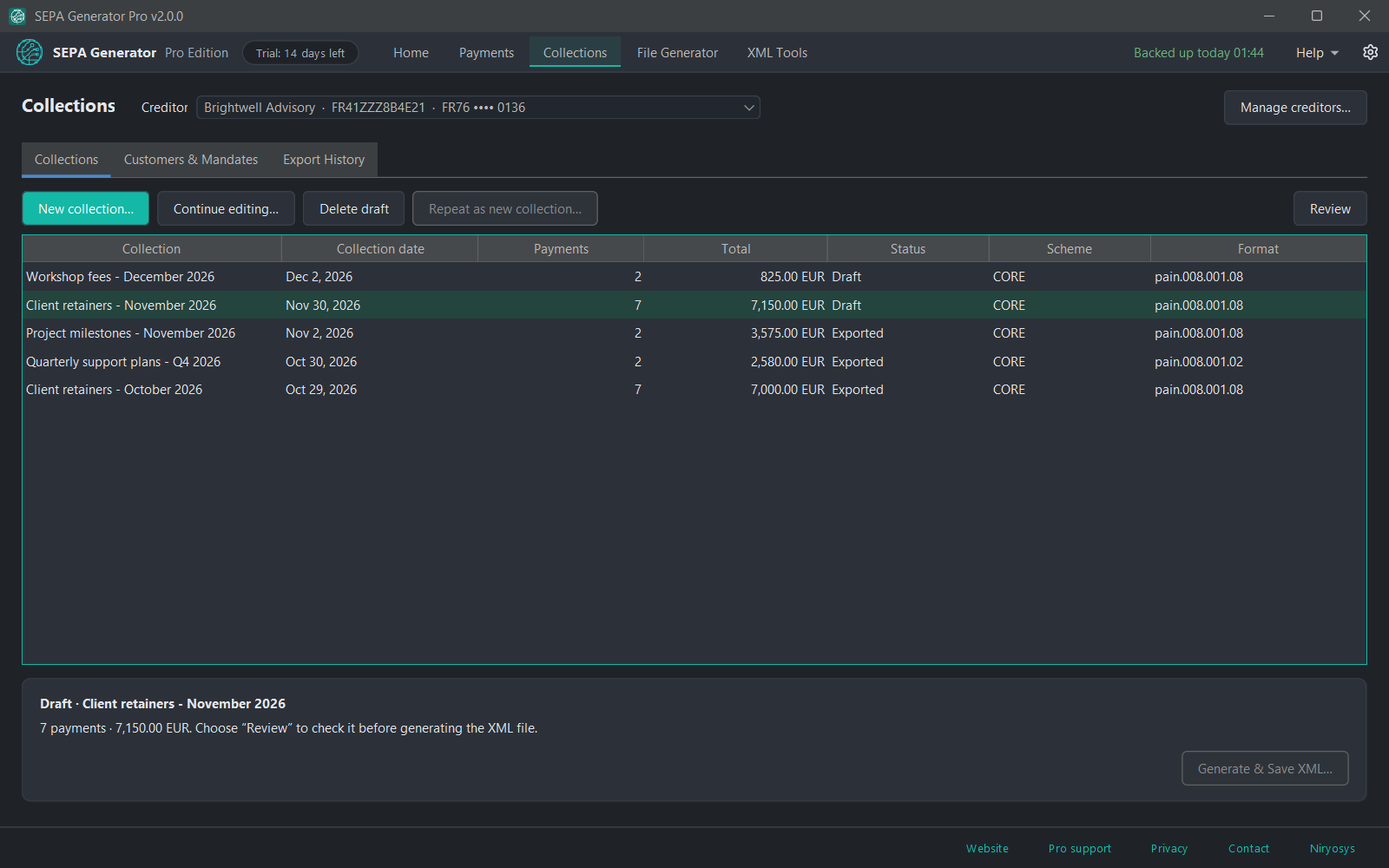This screenshot has width=1389, height=868.
Task: Click the SEPA Generator logo icon
Action: tap(30, 52)
